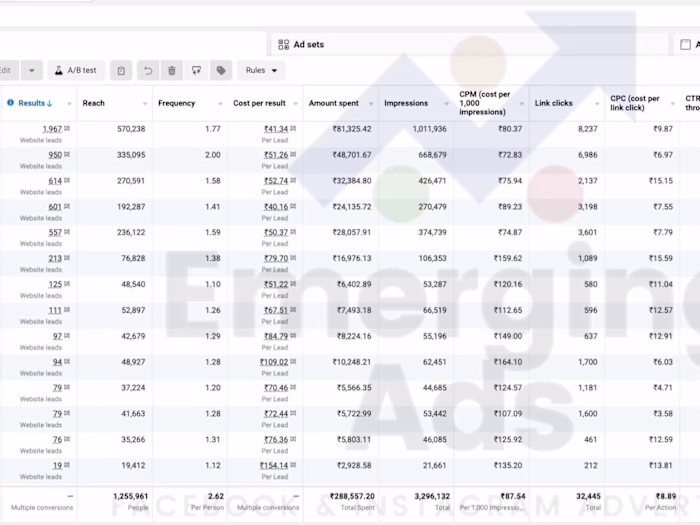This screenshot has height=525, width=700.
Task: Open the Rules dropdown
Action: click(261, 71)
